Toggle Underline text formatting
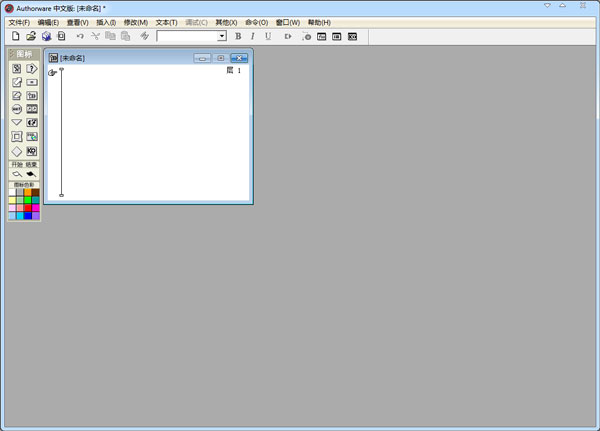This screenshot has width=600, height=431. [x=268, y=36]
